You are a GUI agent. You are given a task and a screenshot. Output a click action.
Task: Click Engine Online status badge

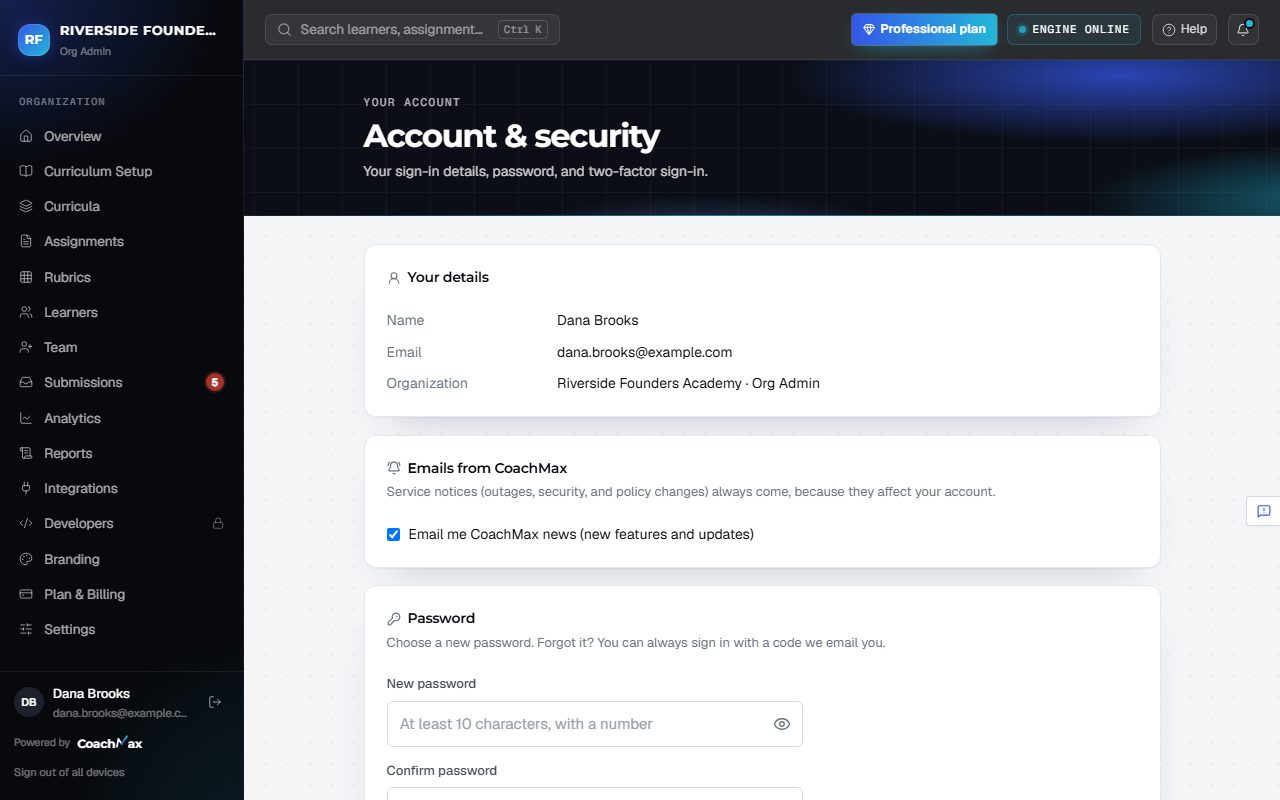(x=1074, y=29)
